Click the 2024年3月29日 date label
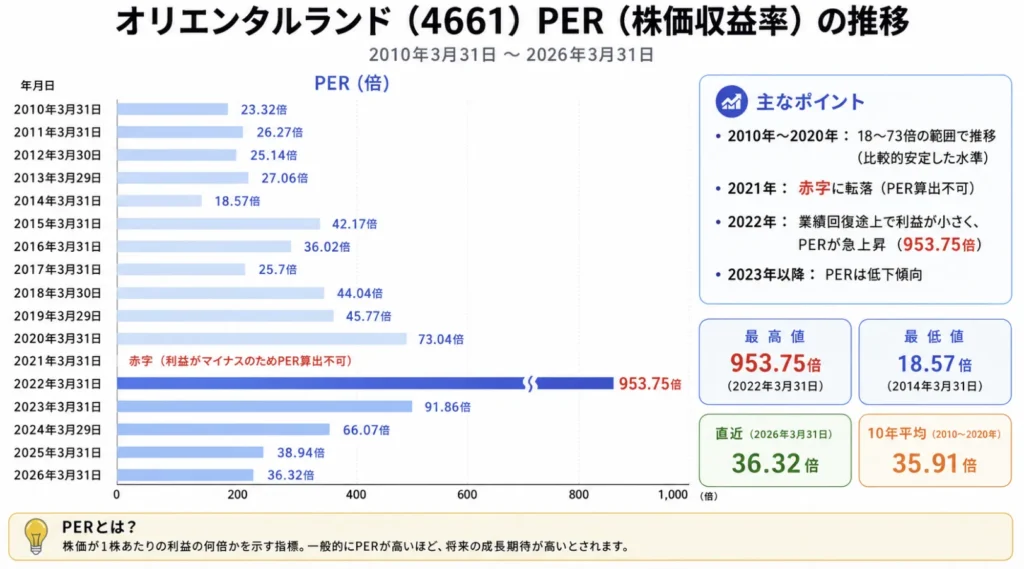 pyautogui.click(x=57, y=430)
